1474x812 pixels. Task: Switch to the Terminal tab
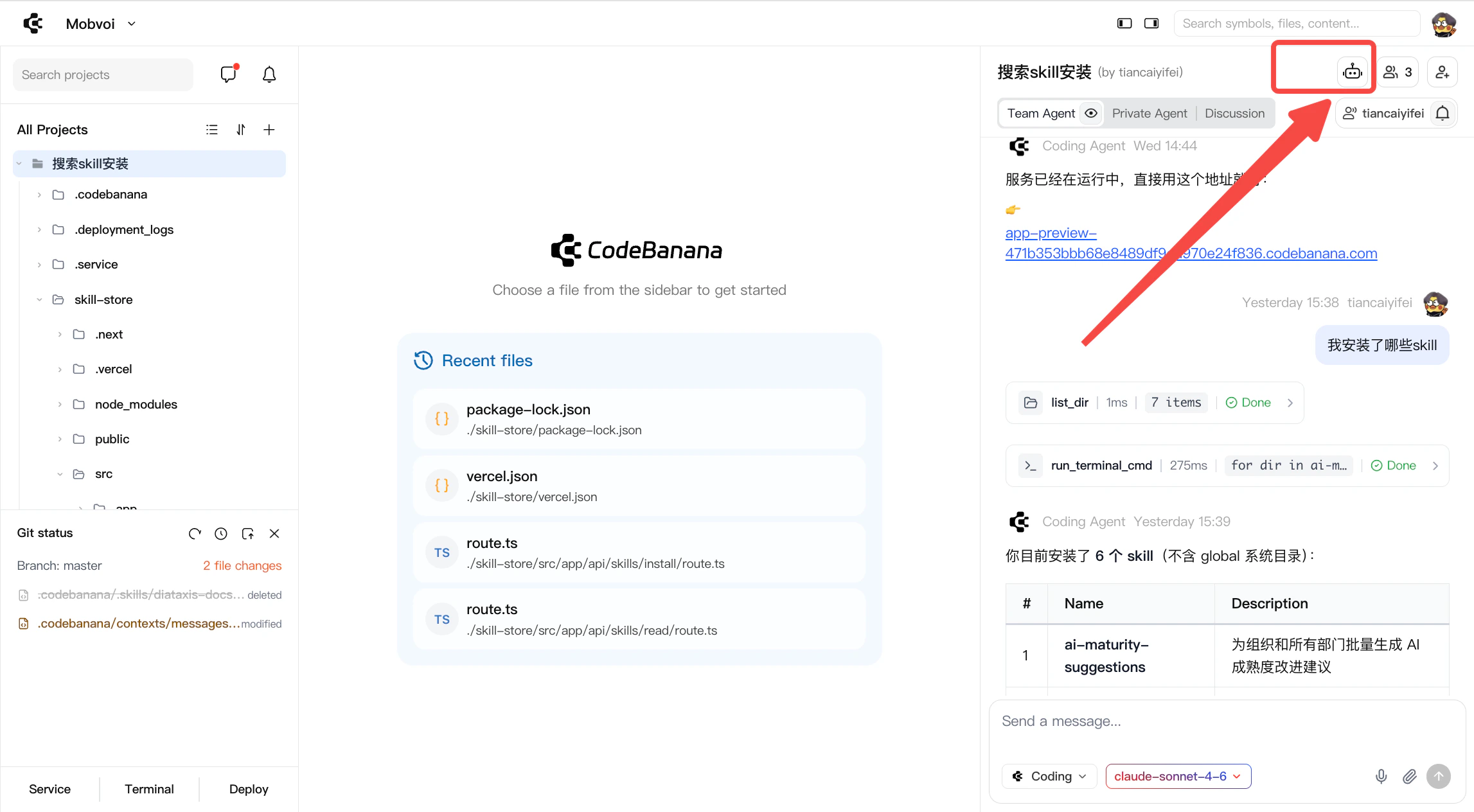click(149, 789)
